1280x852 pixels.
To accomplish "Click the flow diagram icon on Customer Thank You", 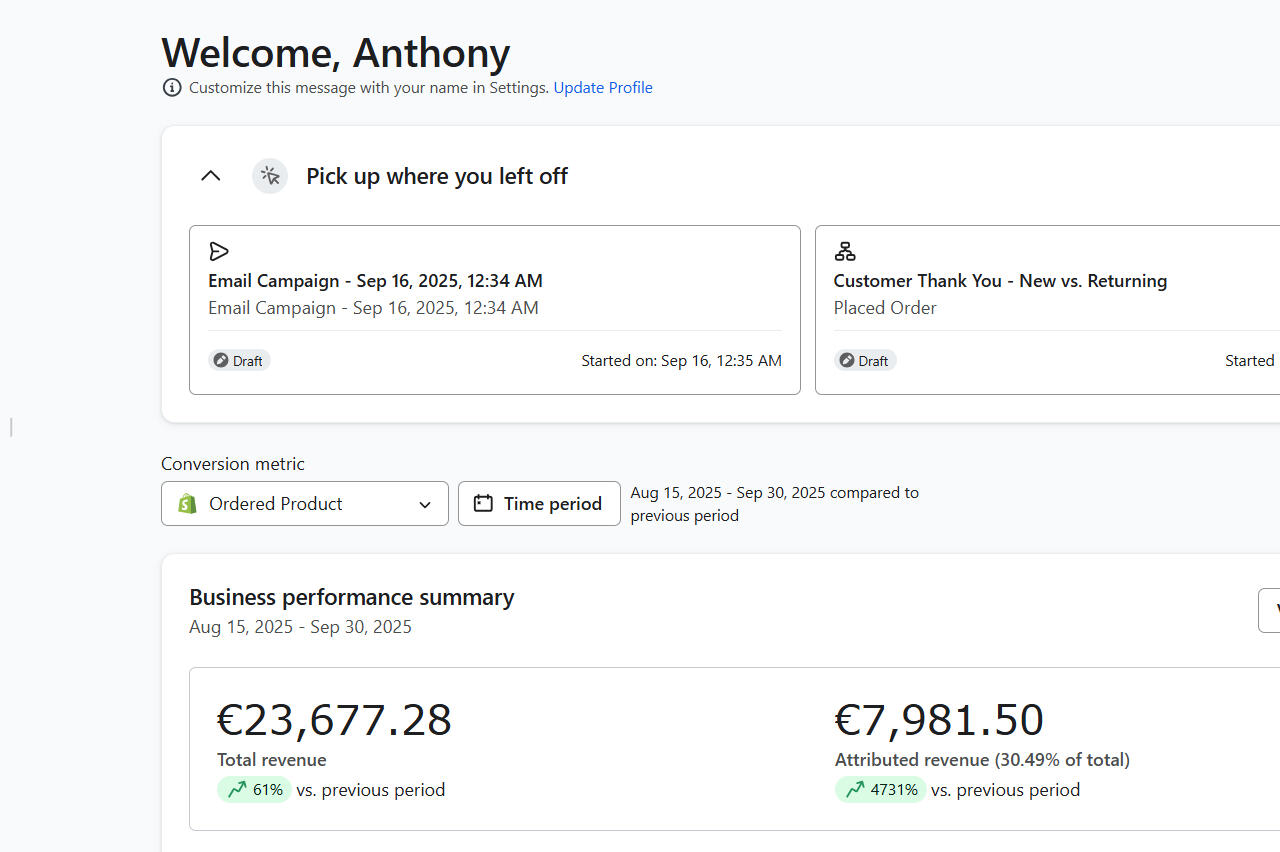I will [845, 251].
